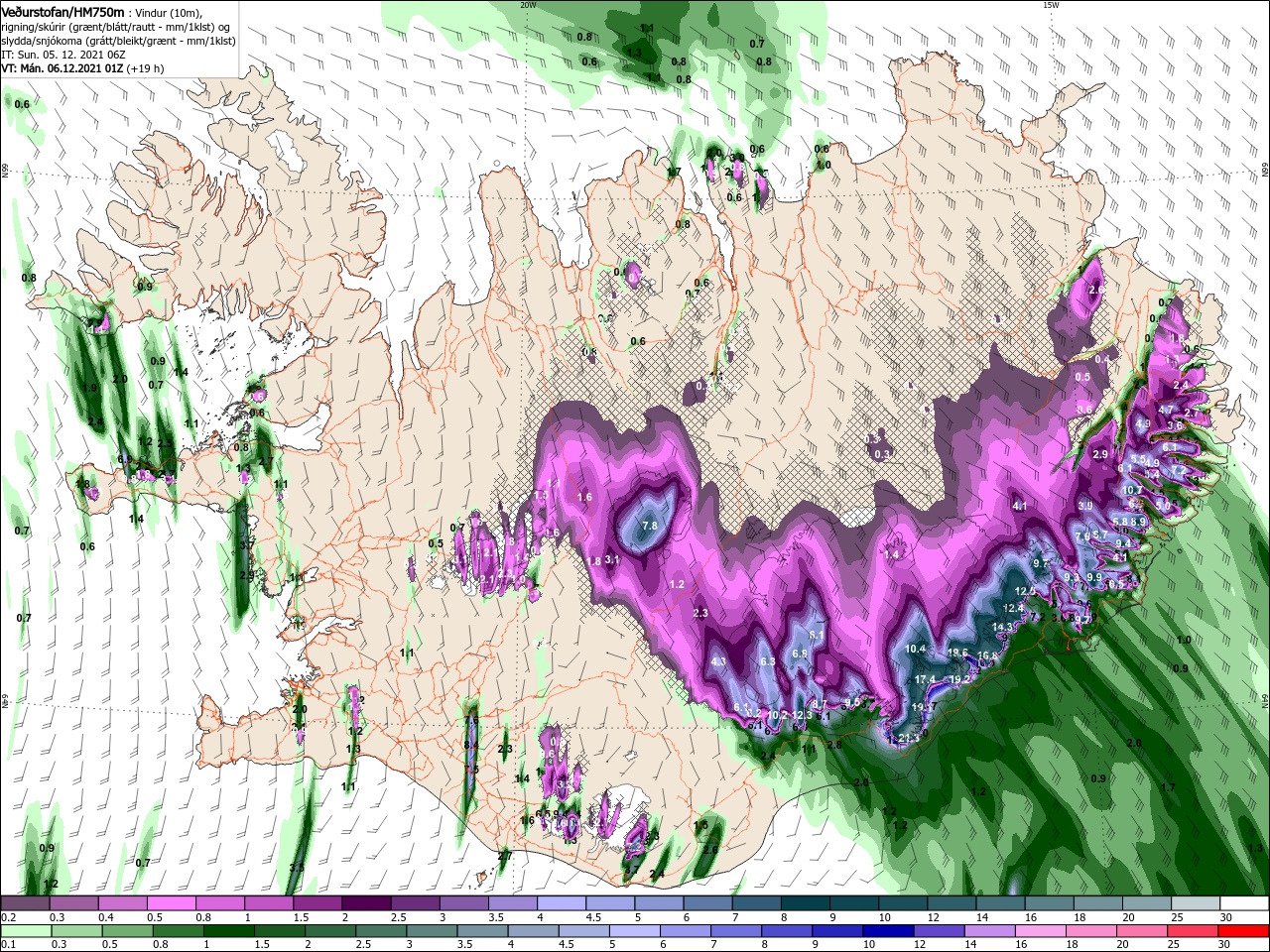Click the 14.3 snowfall value on the map
This screenshot has width=1270, height=952.
coord(1003,627)
